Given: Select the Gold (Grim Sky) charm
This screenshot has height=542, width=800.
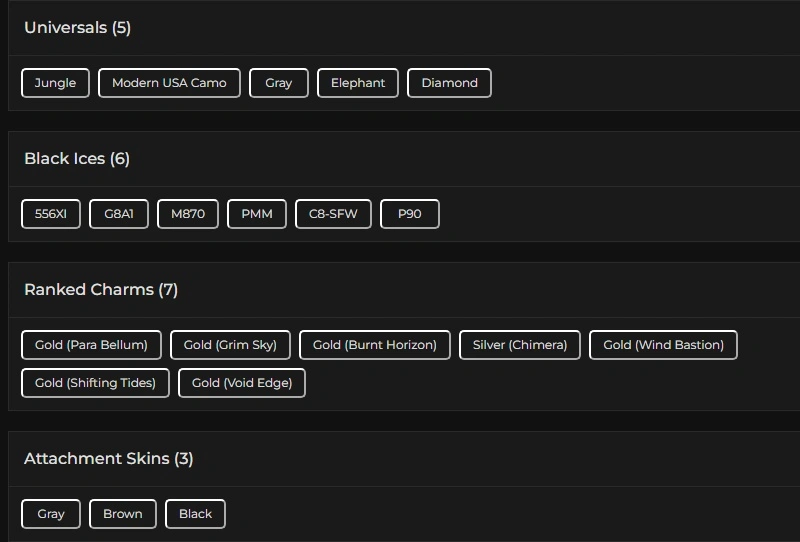Looking at the screenshot, I should click(230, 345).
